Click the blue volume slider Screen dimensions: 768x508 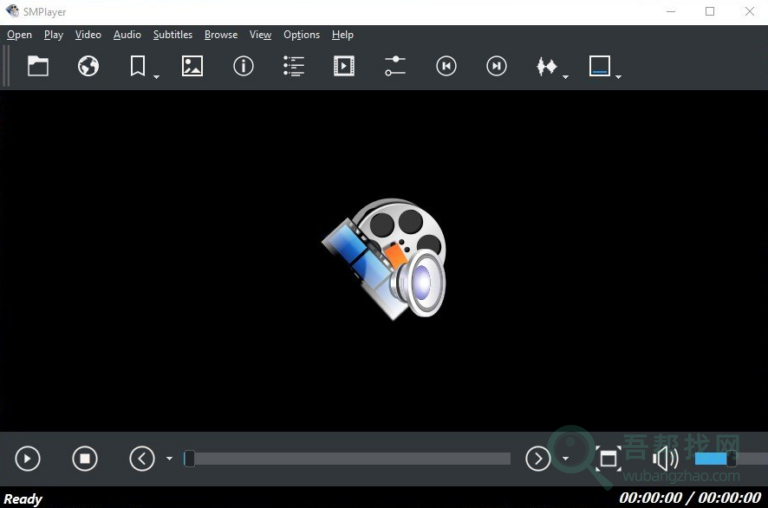tap(714, 458)
